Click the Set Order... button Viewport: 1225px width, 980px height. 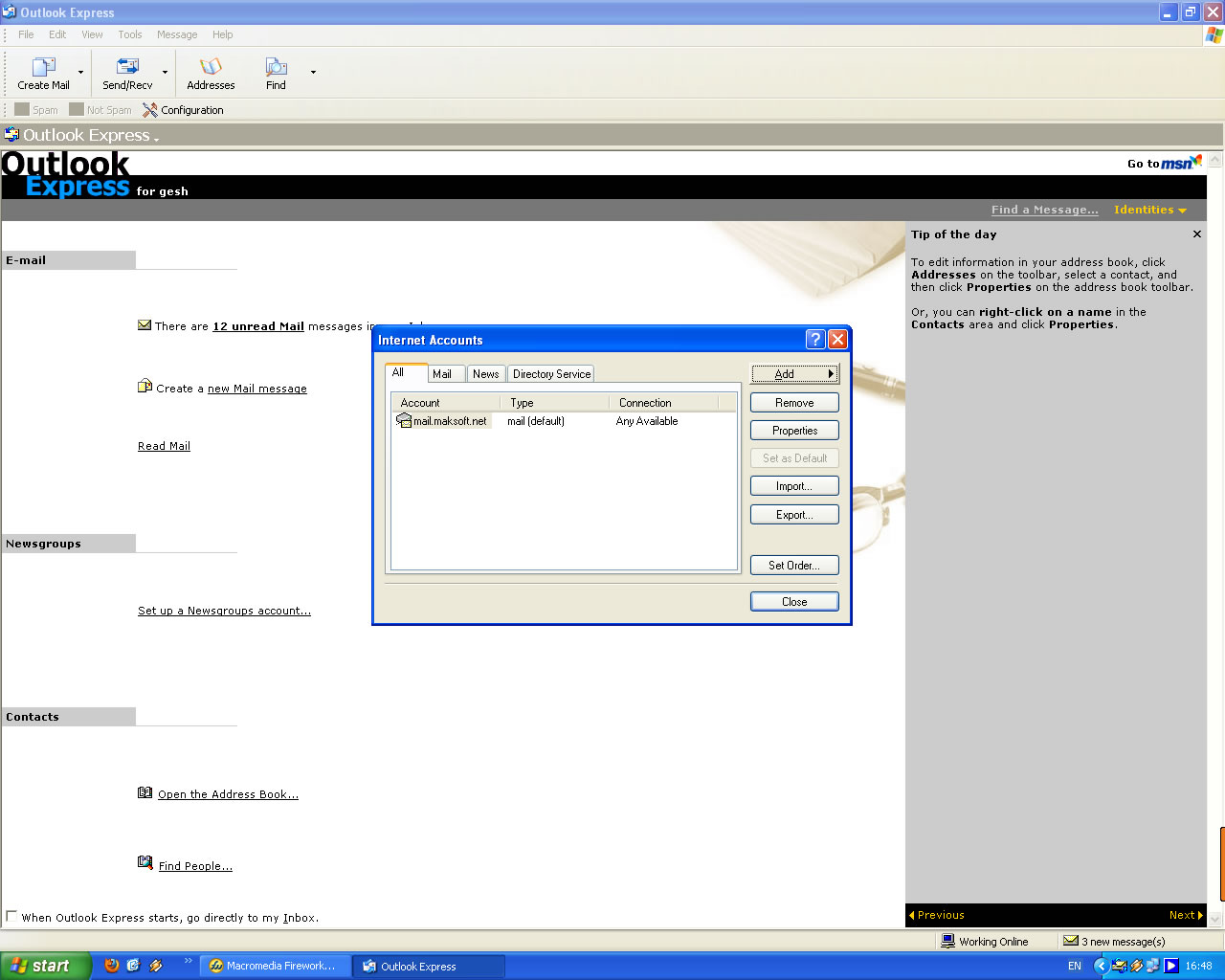point(794,566)
